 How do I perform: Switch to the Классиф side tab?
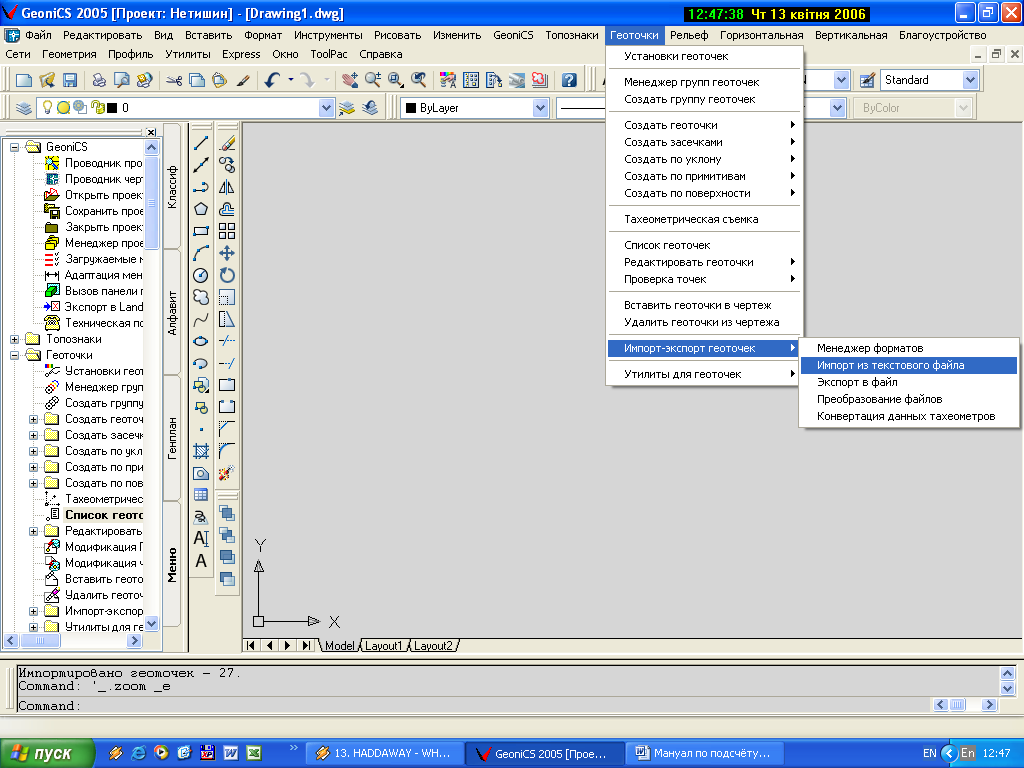(x=172, y=187)
